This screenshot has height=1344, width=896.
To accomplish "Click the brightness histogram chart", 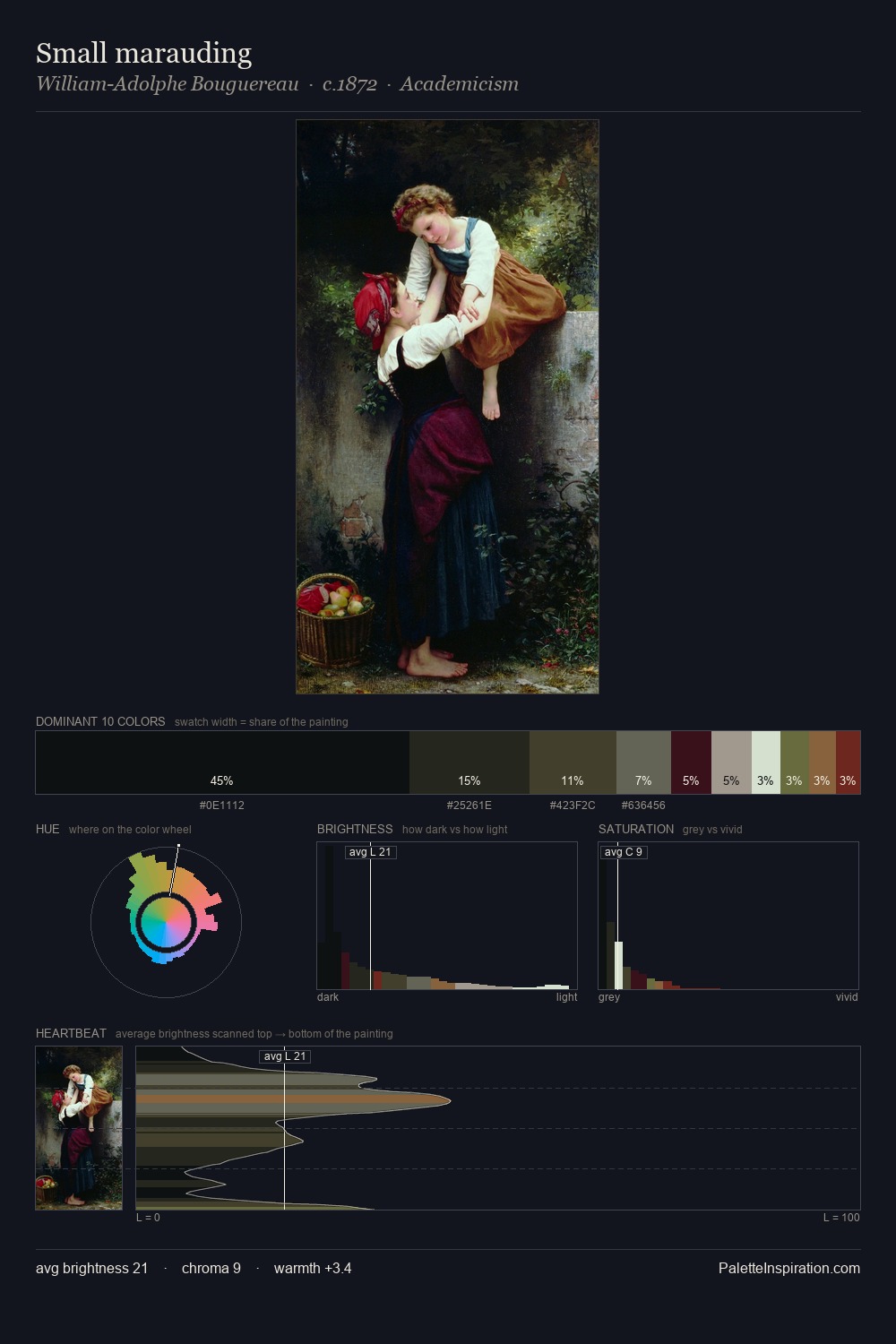I will point(447,916).
